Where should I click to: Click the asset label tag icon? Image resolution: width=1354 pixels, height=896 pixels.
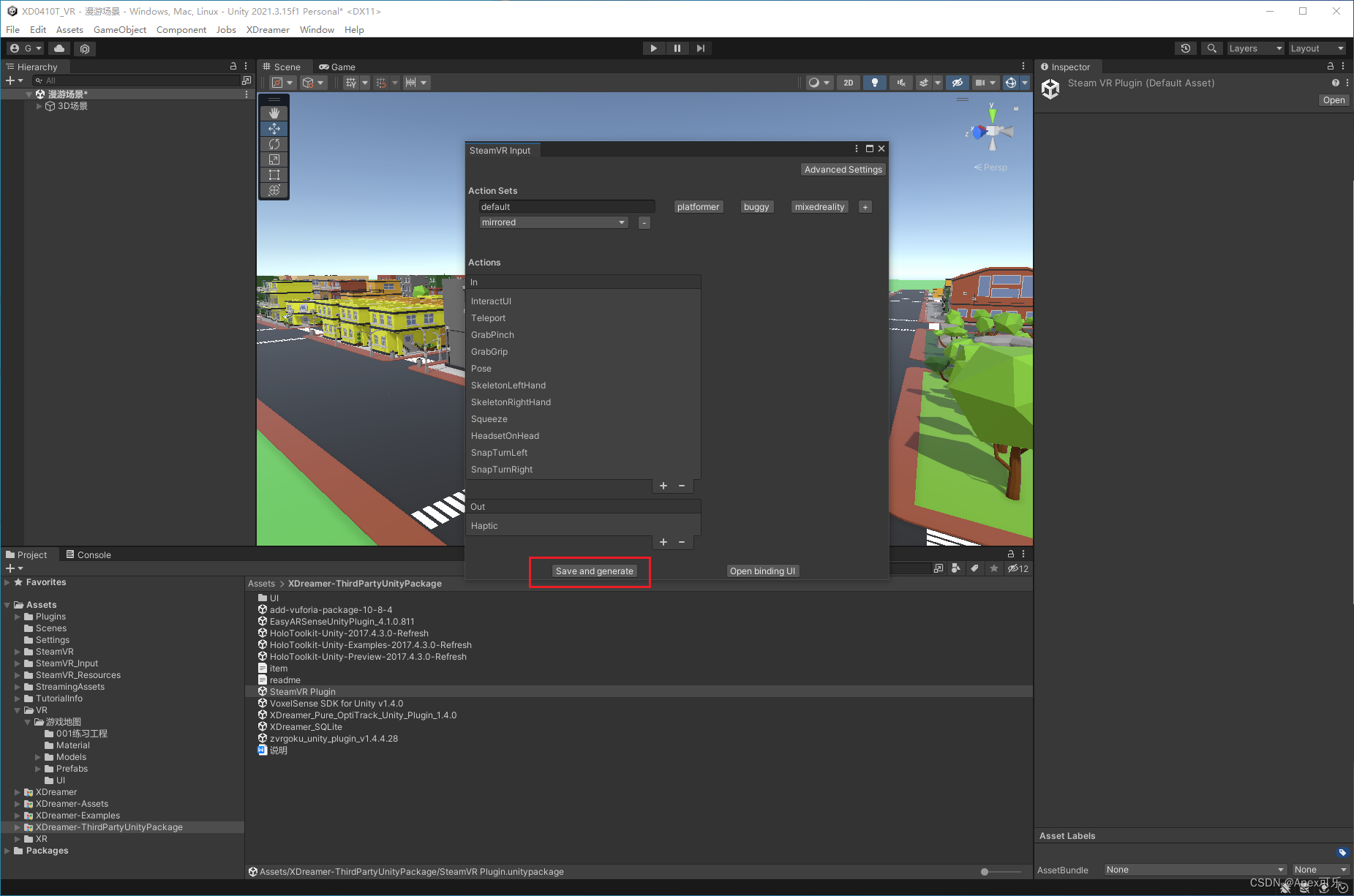(x=1342, y=852)
